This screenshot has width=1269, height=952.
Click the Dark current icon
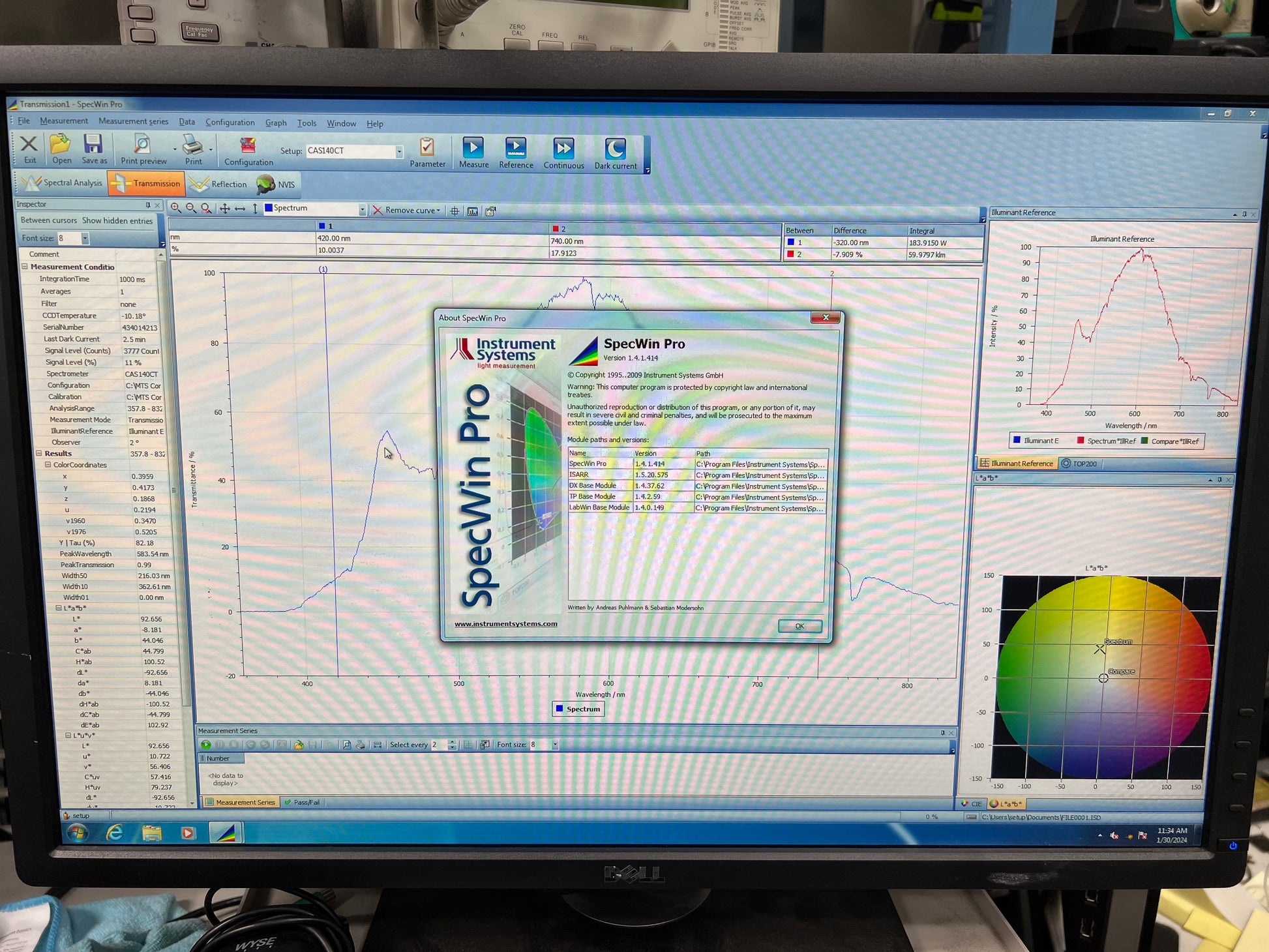click(614, 150)
